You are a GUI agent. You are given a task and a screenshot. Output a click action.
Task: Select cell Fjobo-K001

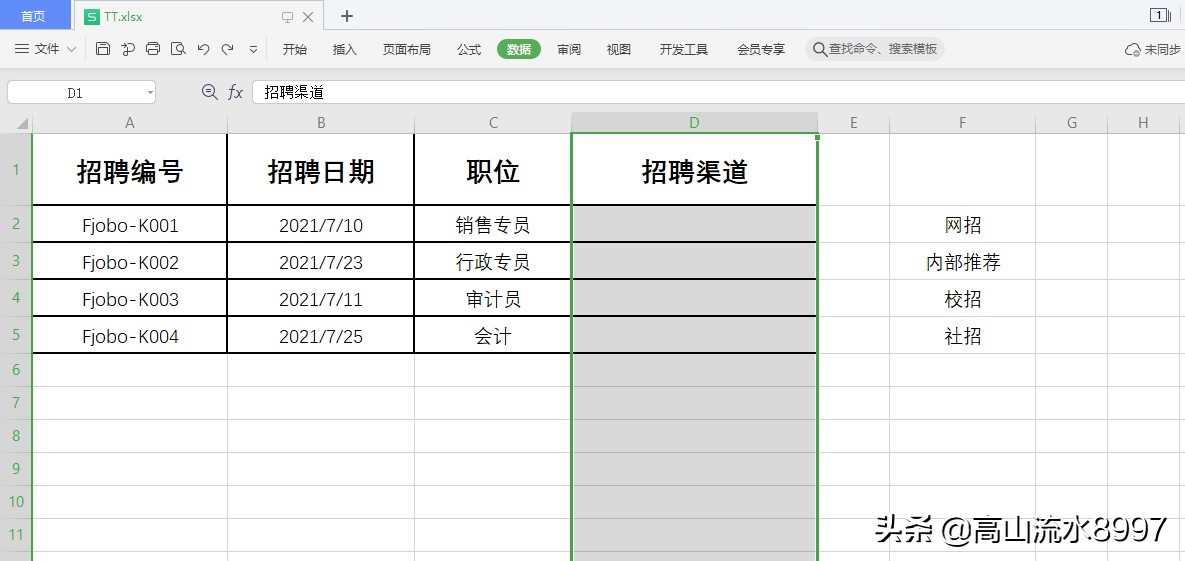point(129,225)
